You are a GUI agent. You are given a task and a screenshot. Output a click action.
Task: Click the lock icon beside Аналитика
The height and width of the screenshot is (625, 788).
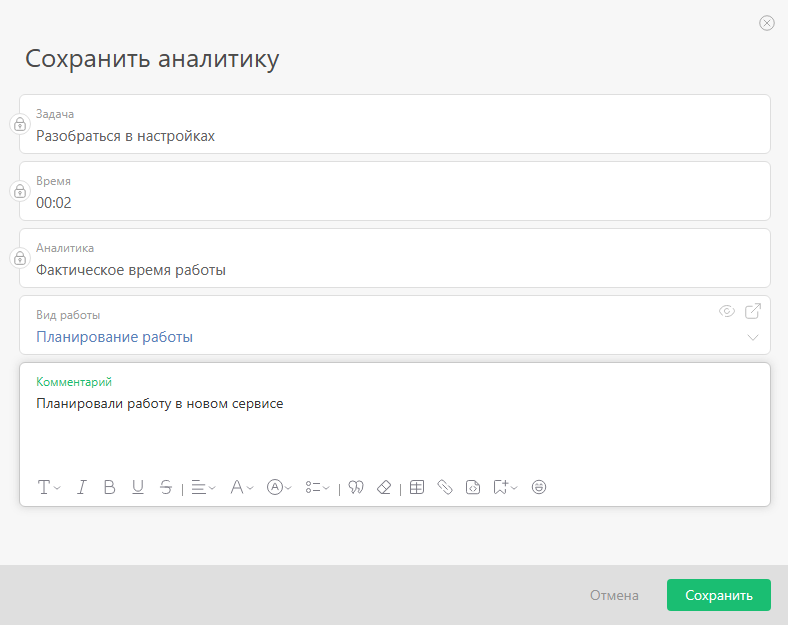pos(20,258)
